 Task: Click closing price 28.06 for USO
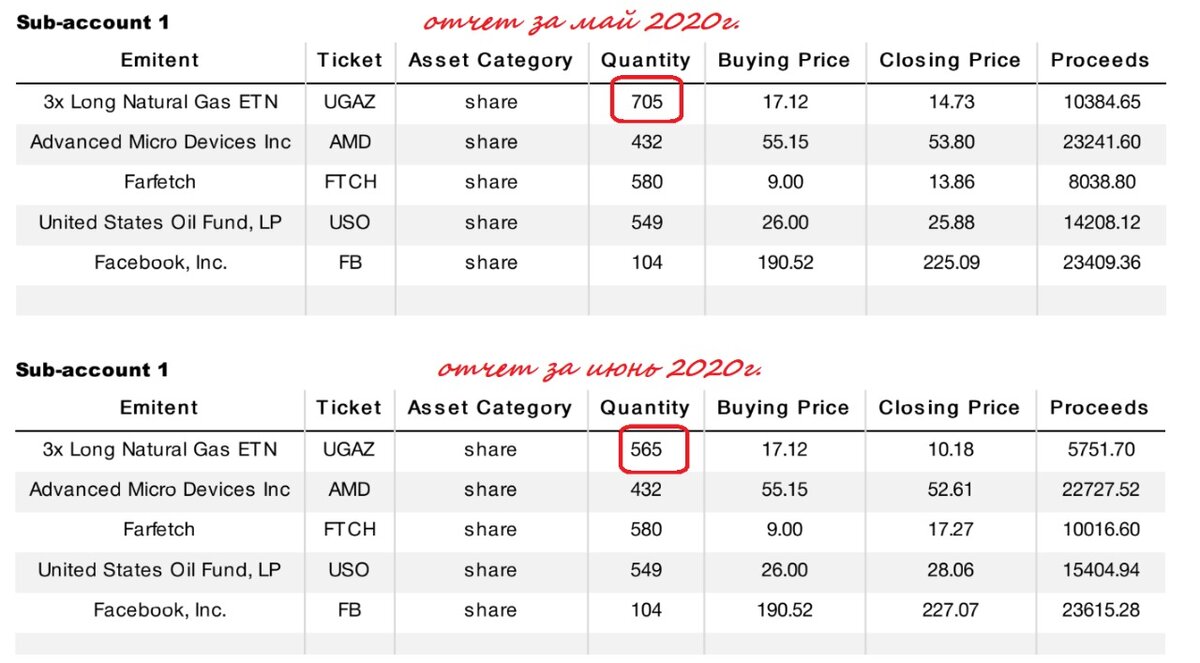(x=950, y=569)
